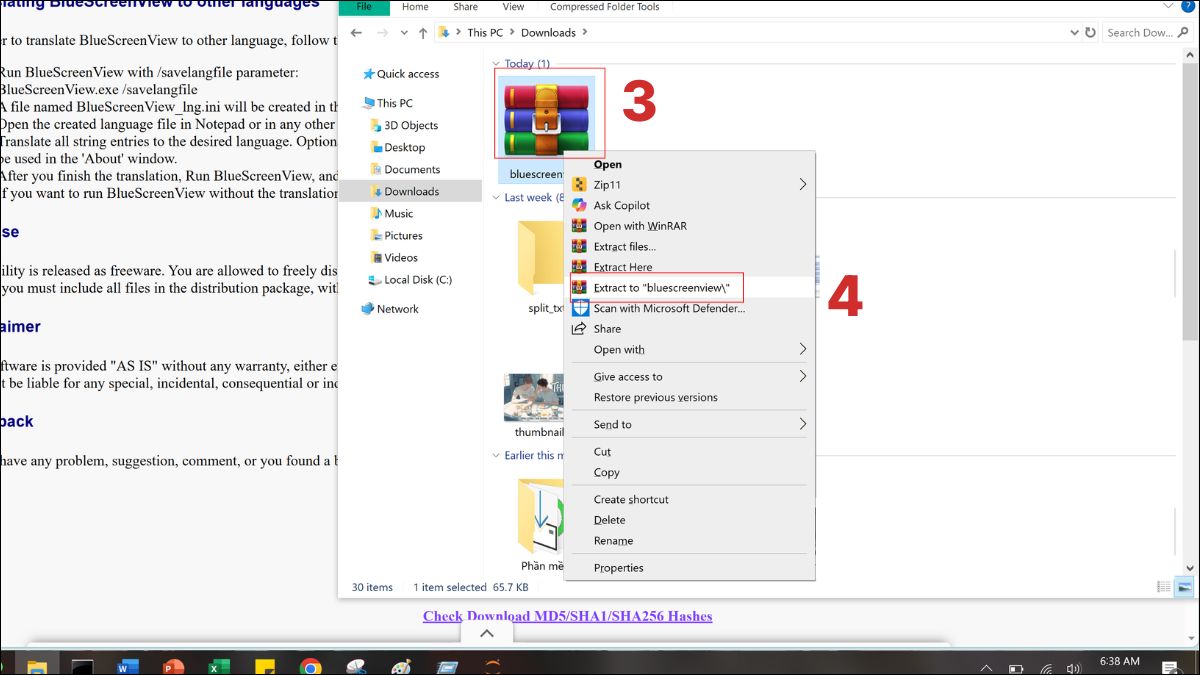Choose Copy in context menu
This screenshot has width=1200, height=675.
pyautogui.click(x=606, y=472)
